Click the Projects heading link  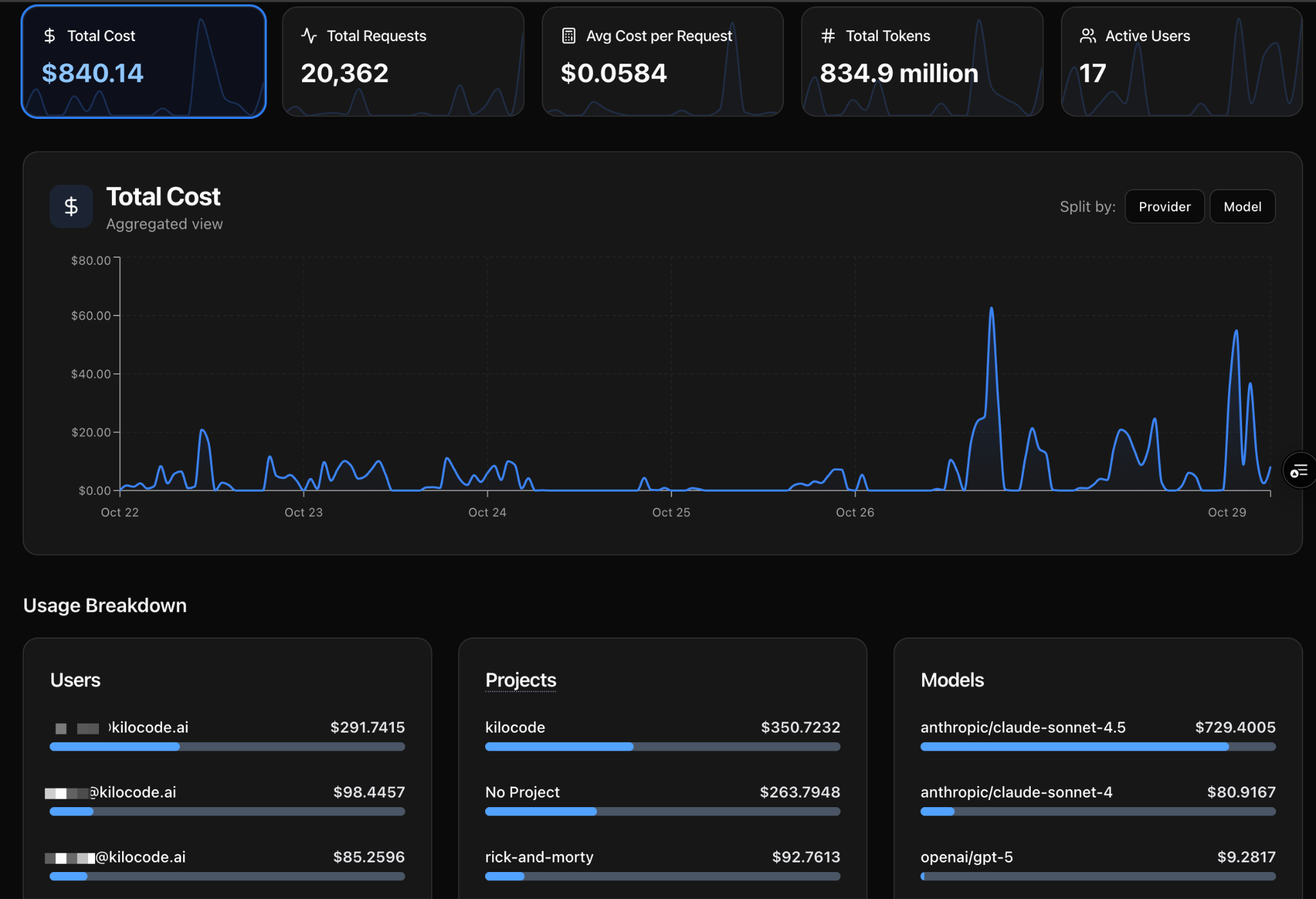point(520,680)
